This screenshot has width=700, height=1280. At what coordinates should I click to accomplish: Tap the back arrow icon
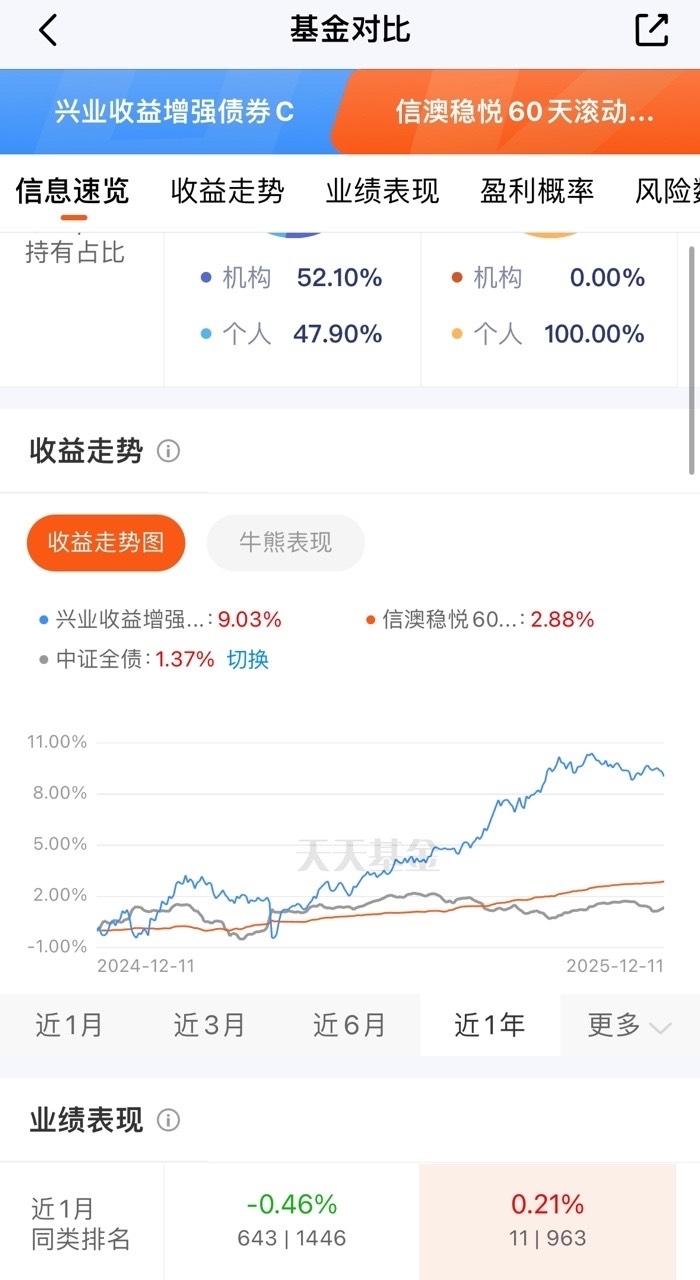click(x=48, y=30)
